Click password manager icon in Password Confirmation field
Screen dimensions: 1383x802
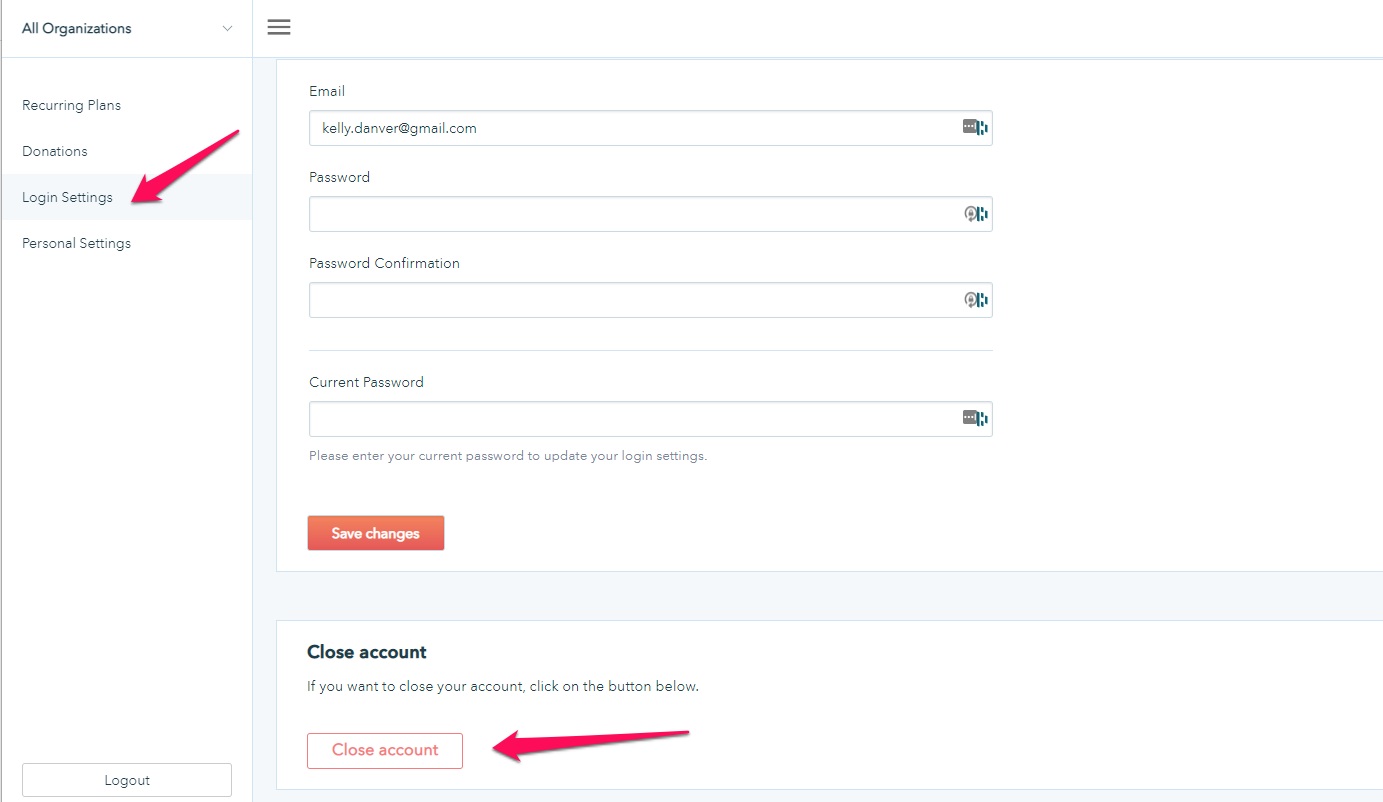[974, 300]
